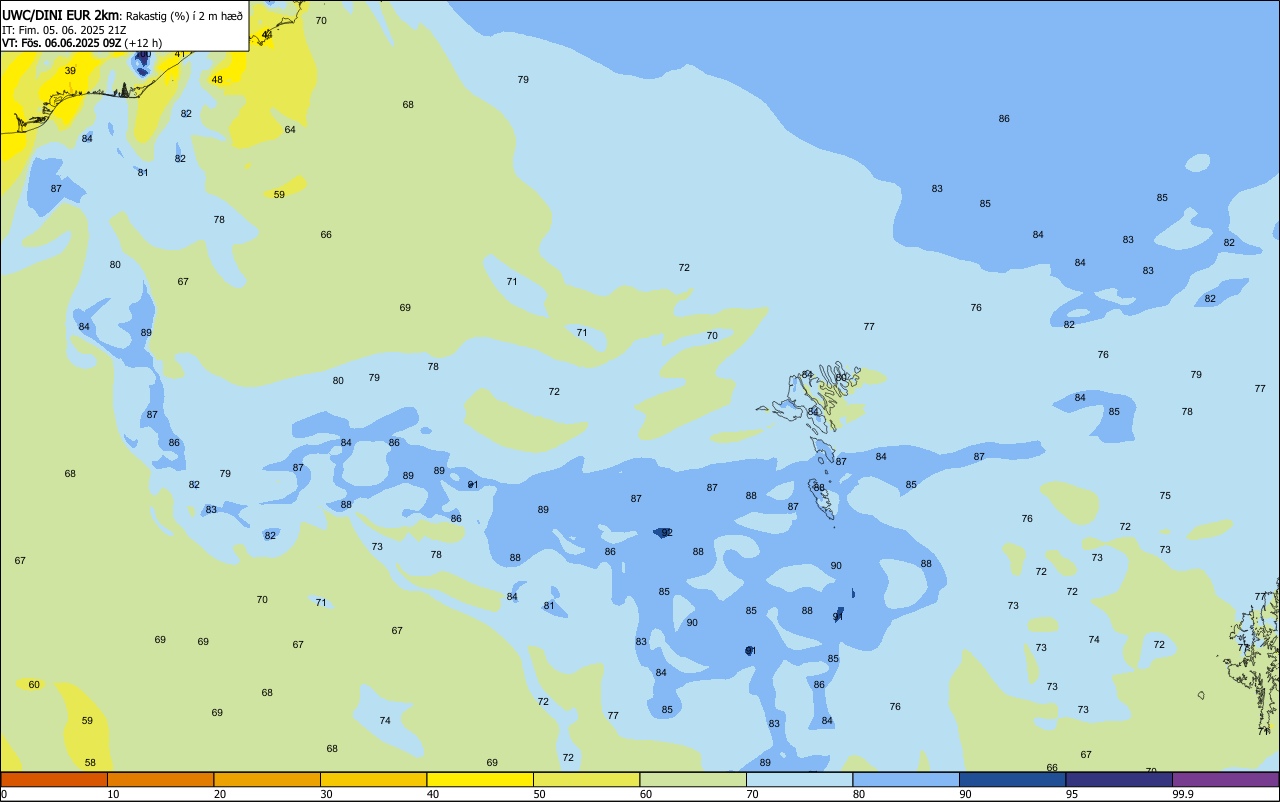Image resolution: width=1280 pixels, height=802 pixels.
Task: Click the 'IT: Fim. 05. 06. 2025 21Z' line
Action: [64, 29]
